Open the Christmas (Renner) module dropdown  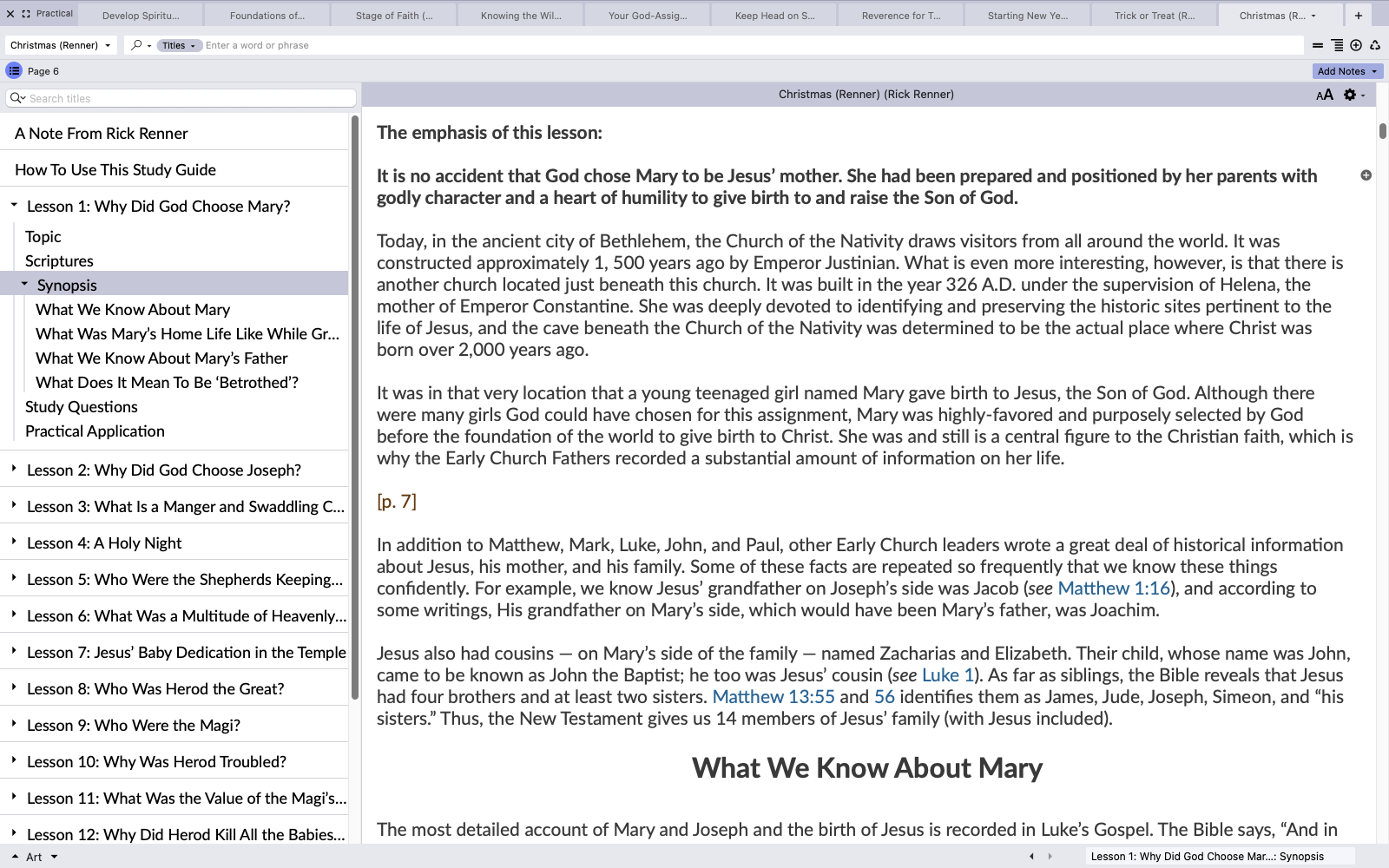[60, 45]
